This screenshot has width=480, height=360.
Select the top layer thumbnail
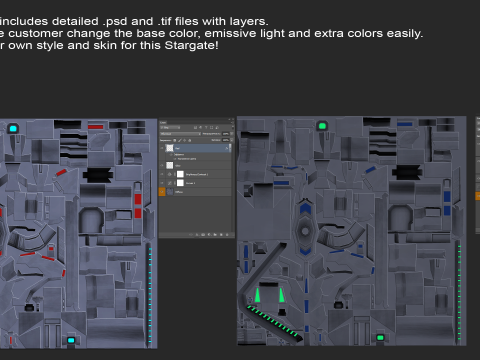coord(170,148)
